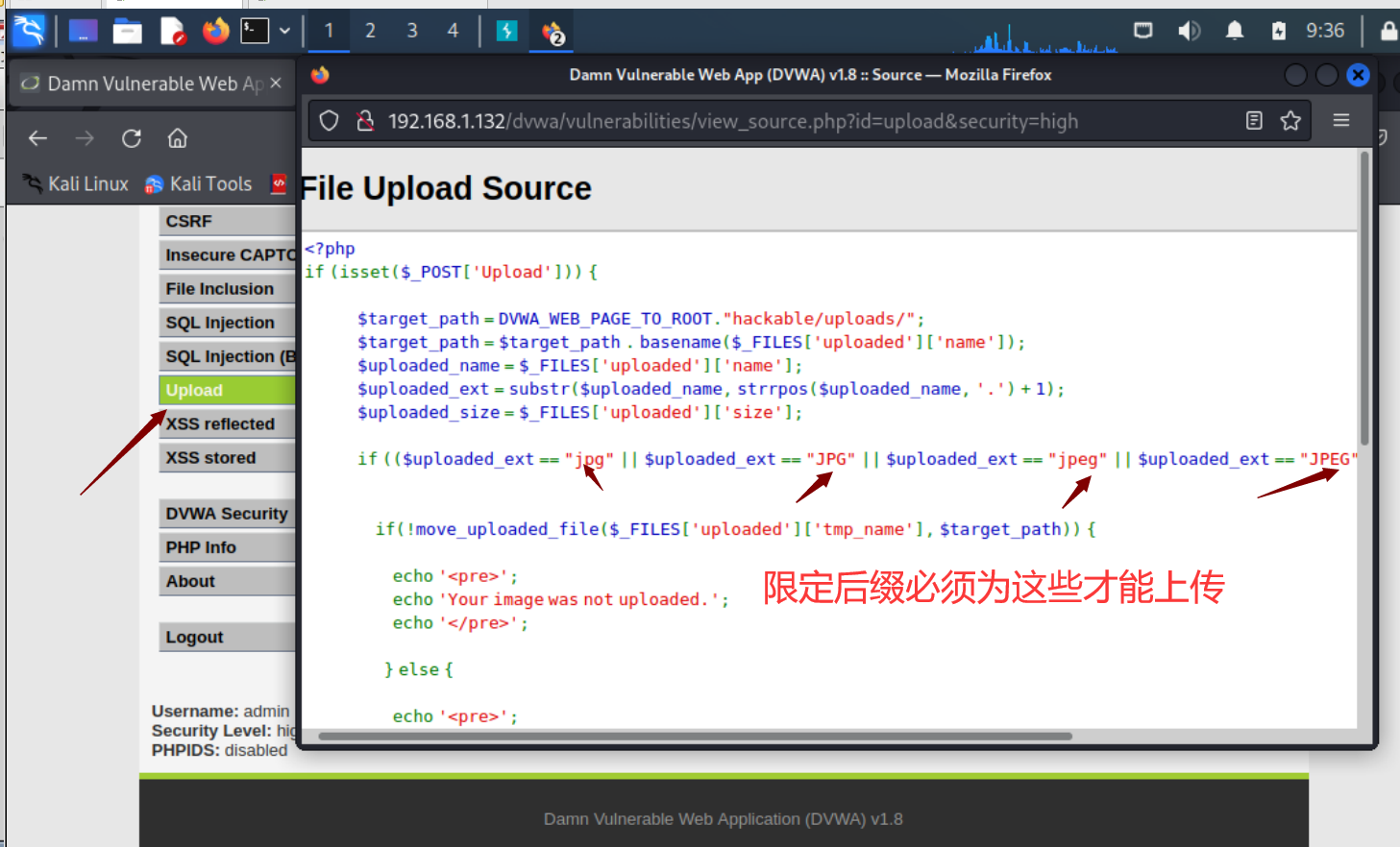Click the lock screen icon
Screen dimensions: 1400x847
tap(1388, 31)
